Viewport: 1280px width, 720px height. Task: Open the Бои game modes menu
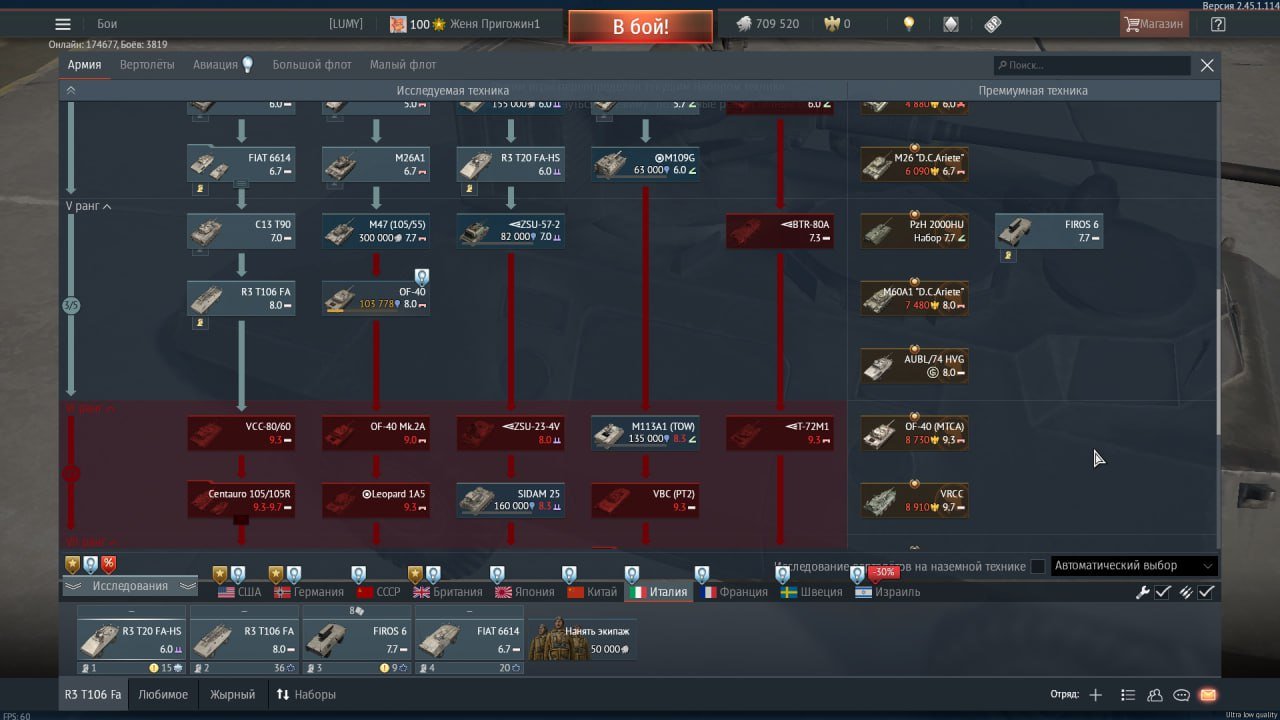[107, 24]
